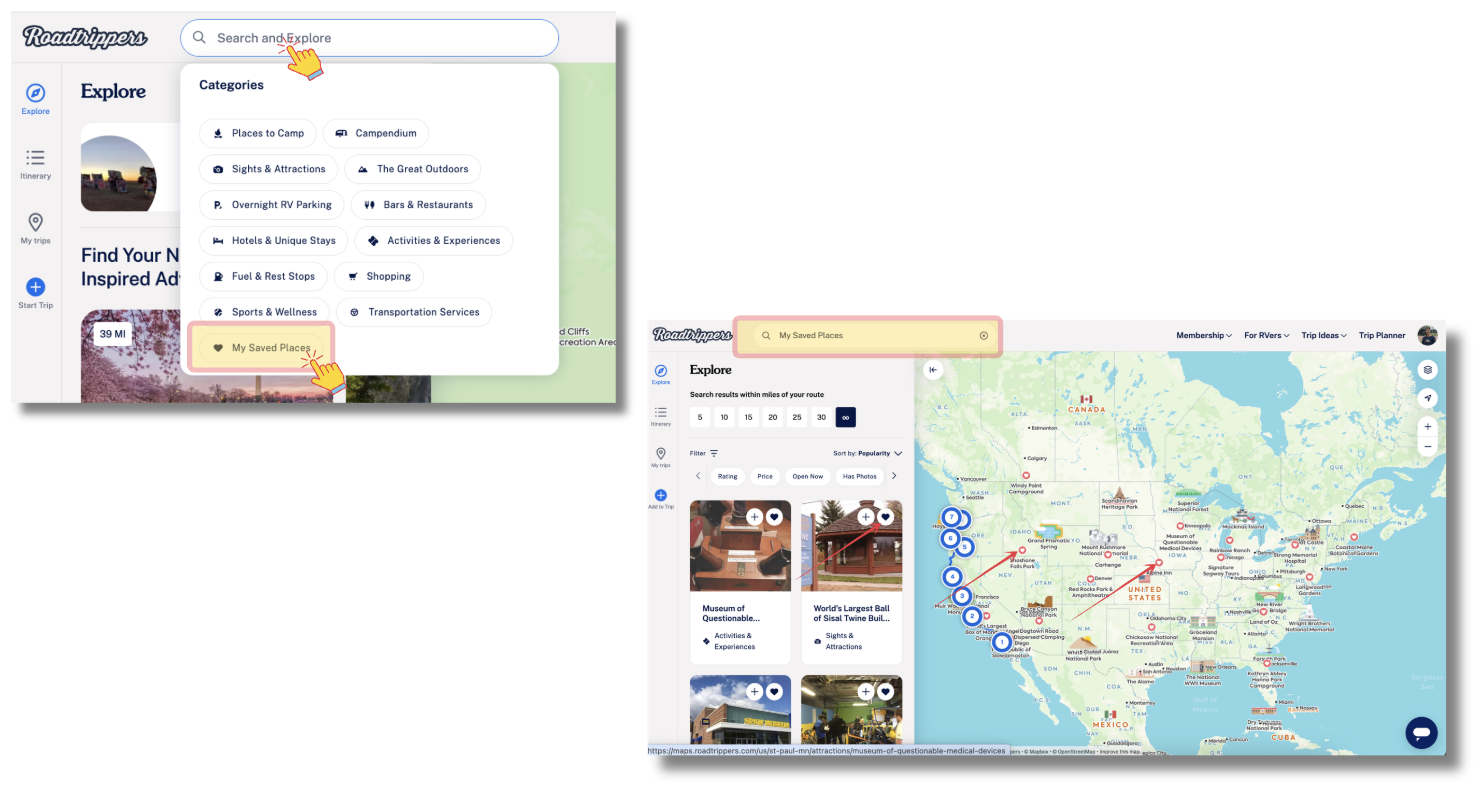Image resolution: width=1478 pixels, height=788 pixels.
Task: Choose Hotels & Unique Stays category
Action: [x=274, y=241]
